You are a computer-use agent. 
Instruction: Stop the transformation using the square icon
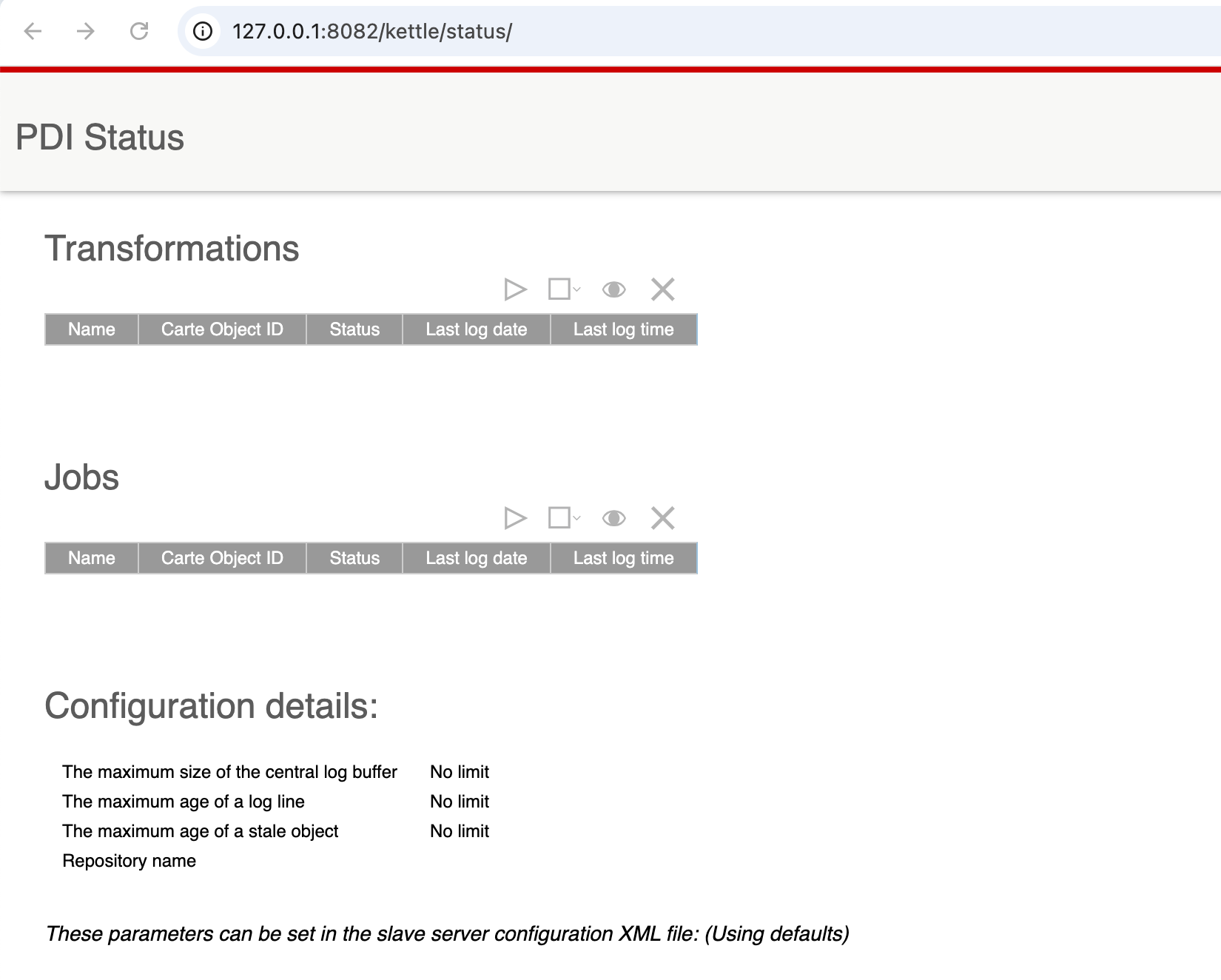559,289
